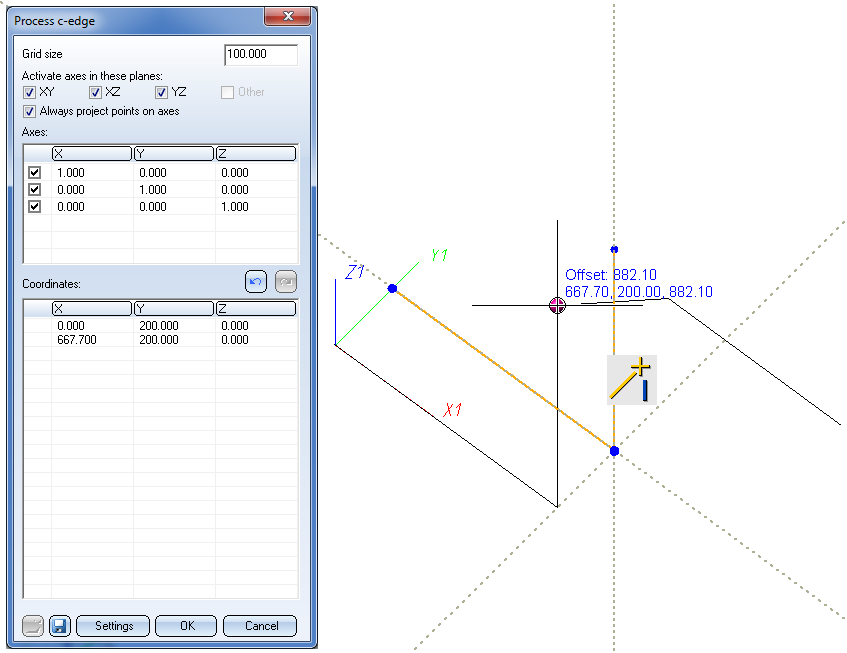Click the blue endpoint at bottom of orange line

[x=614, y=451]
